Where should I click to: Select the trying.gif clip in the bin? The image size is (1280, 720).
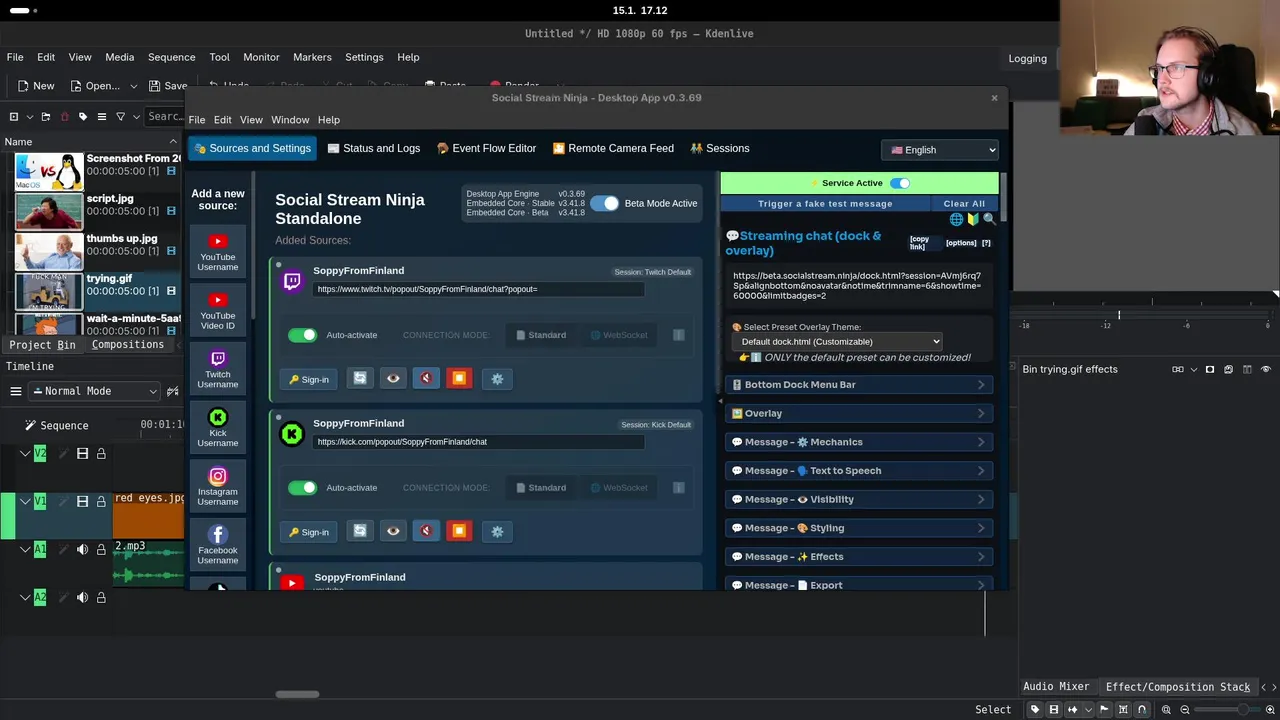pyautogui.click(x=98, y=291)
